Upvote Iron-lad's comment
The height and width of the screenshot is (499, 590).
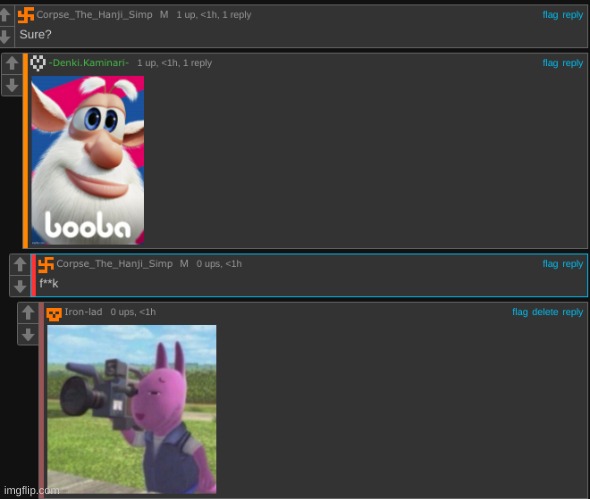coord(28,312)
